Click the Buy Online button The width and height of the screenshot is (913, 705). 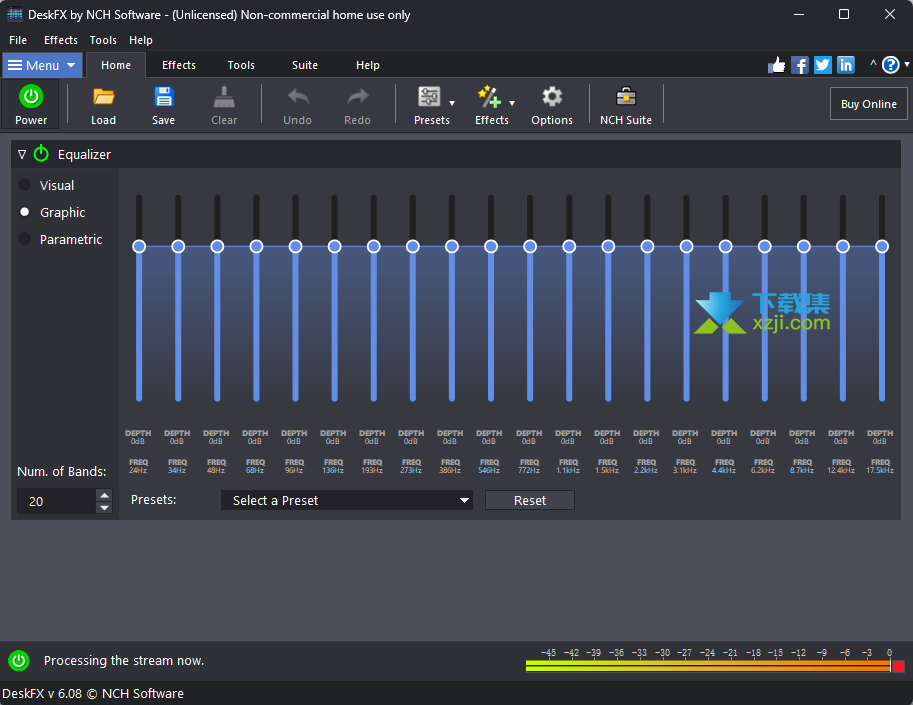pyautogui.click(x=869, y=104)
